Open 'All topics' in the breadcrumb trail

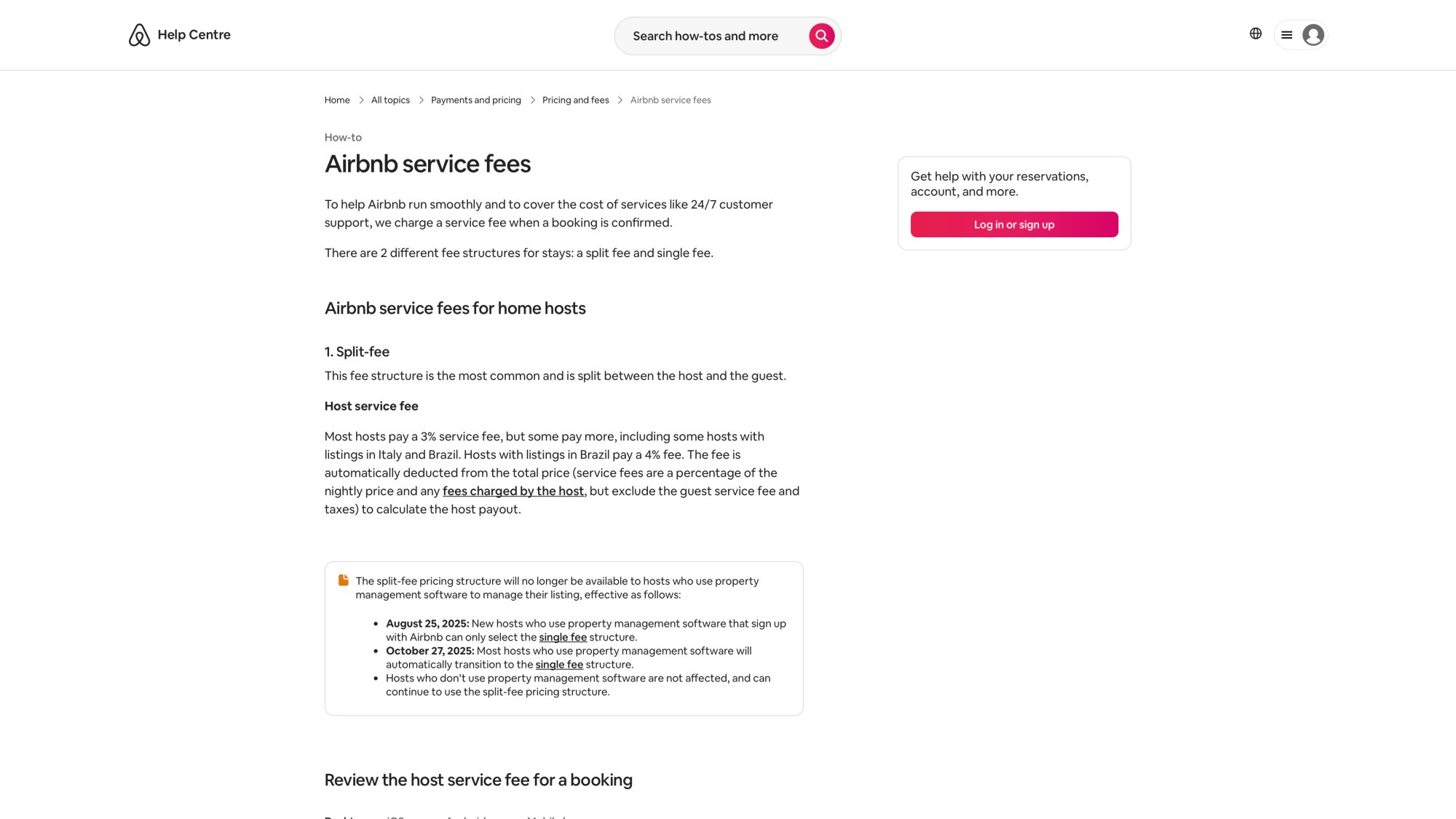[x=389, y=100]
